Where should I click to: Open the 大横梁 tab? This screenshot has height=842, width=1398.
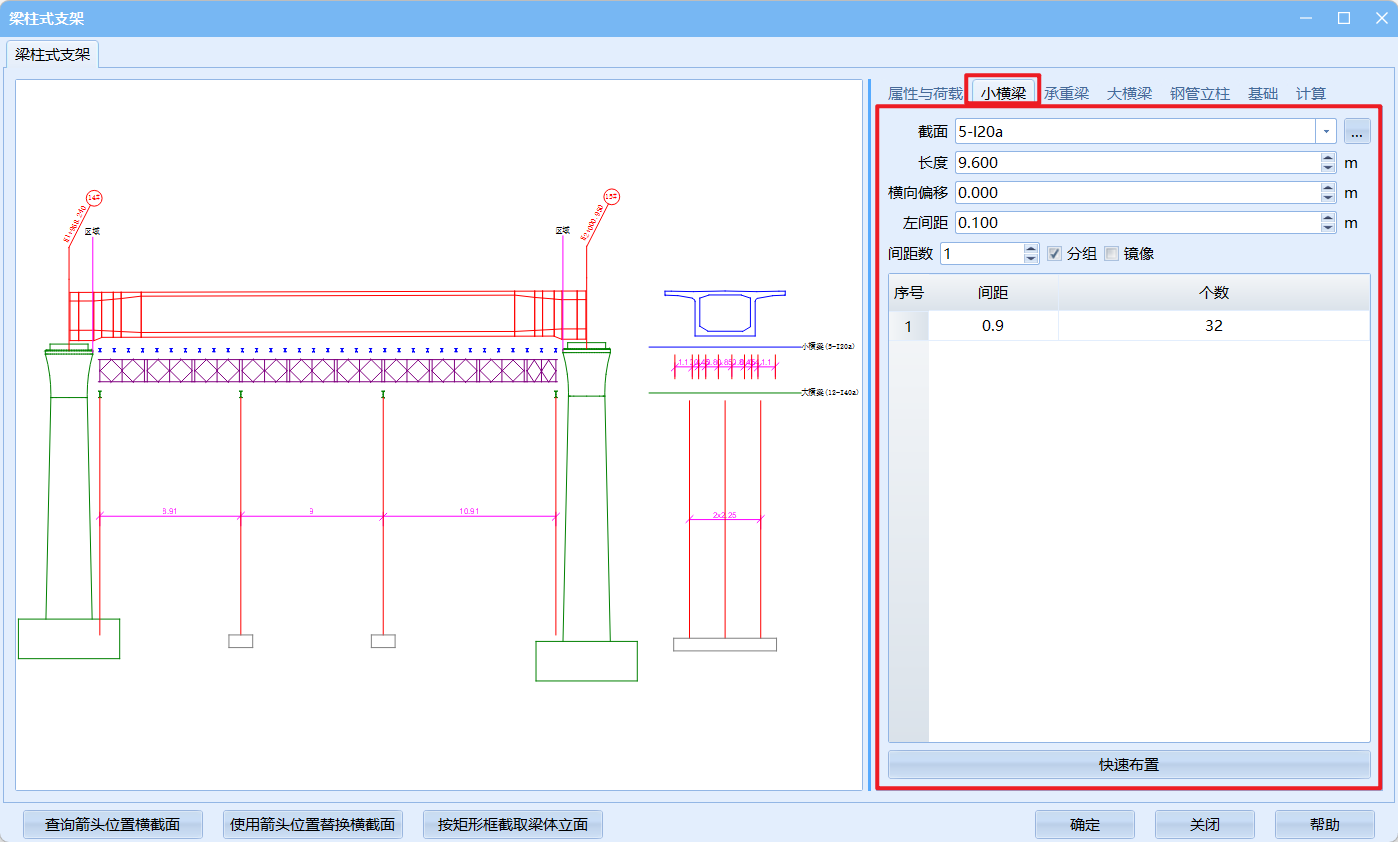click(1129, 94)
